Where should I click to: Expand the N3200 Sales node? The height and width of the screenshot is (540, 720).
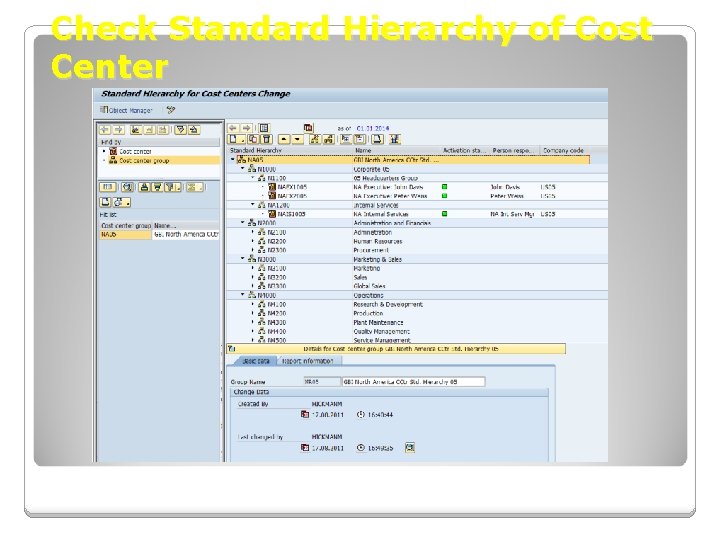(253, 277)
